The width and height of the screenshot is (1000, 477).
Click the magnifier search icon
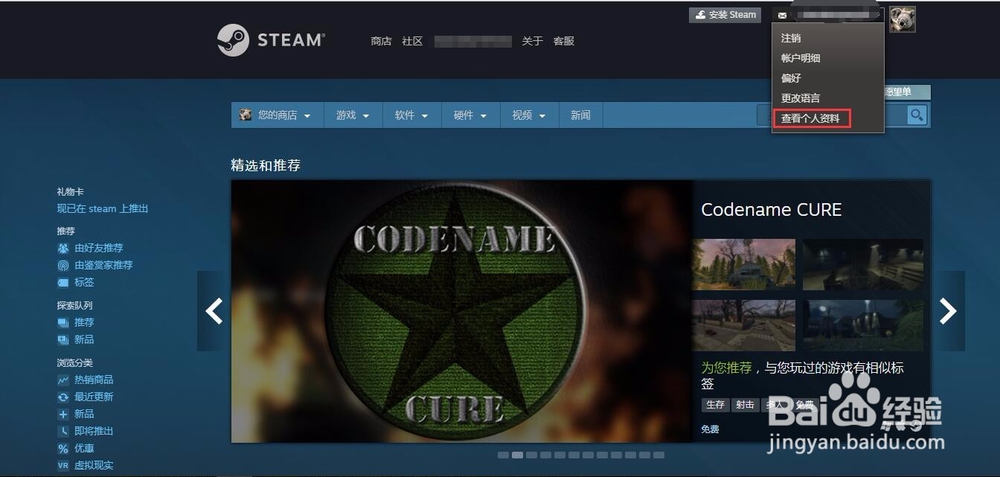tap(916, 115)
